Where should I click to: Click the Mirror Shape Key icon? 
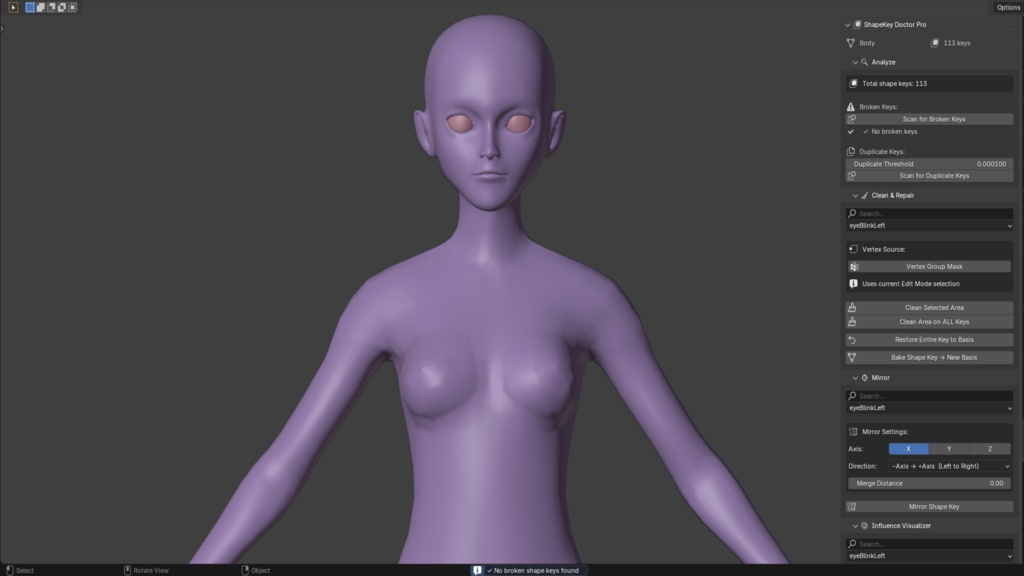pos(852,507)
